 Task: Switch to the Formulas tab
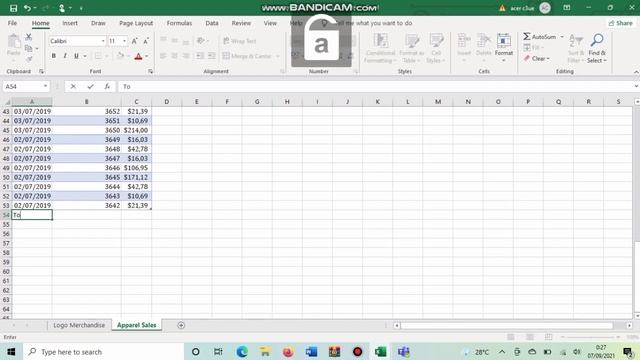(x=179, y=23)
